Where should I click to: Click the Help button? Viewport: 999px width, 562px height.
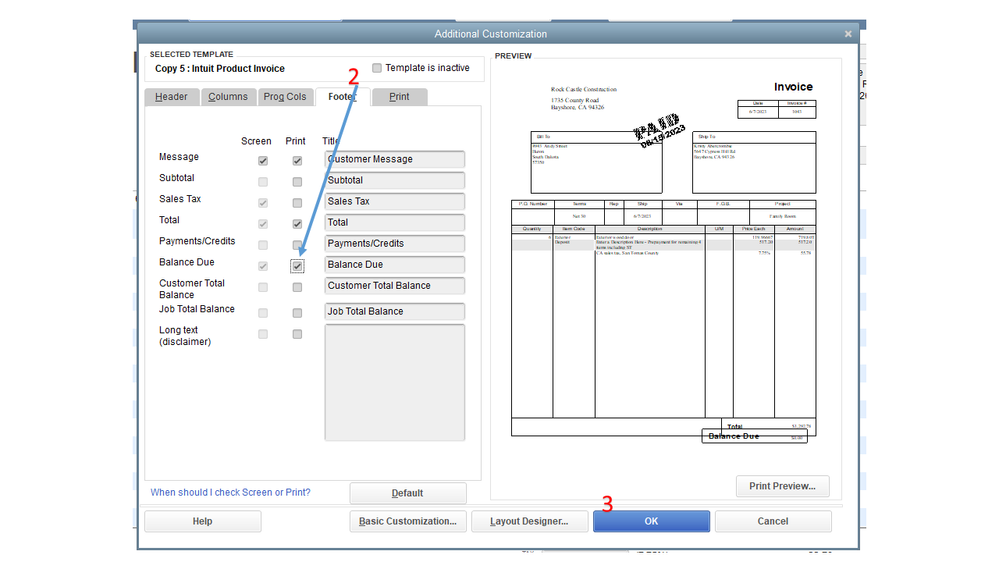coord(203,521)
